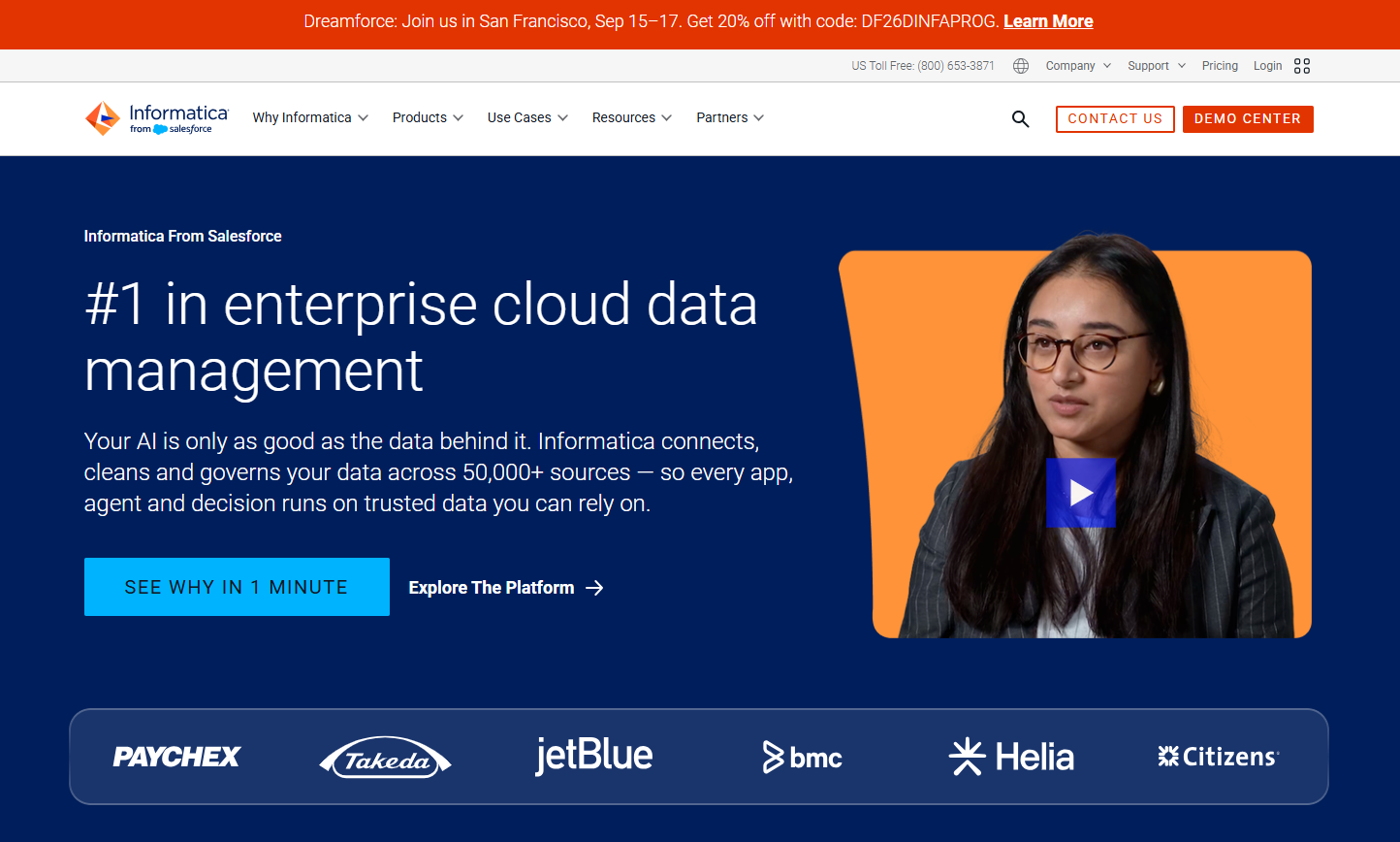Go to the Pricing page
The width and height of the screenshot is (1400, 842).
coord(1220,66)
